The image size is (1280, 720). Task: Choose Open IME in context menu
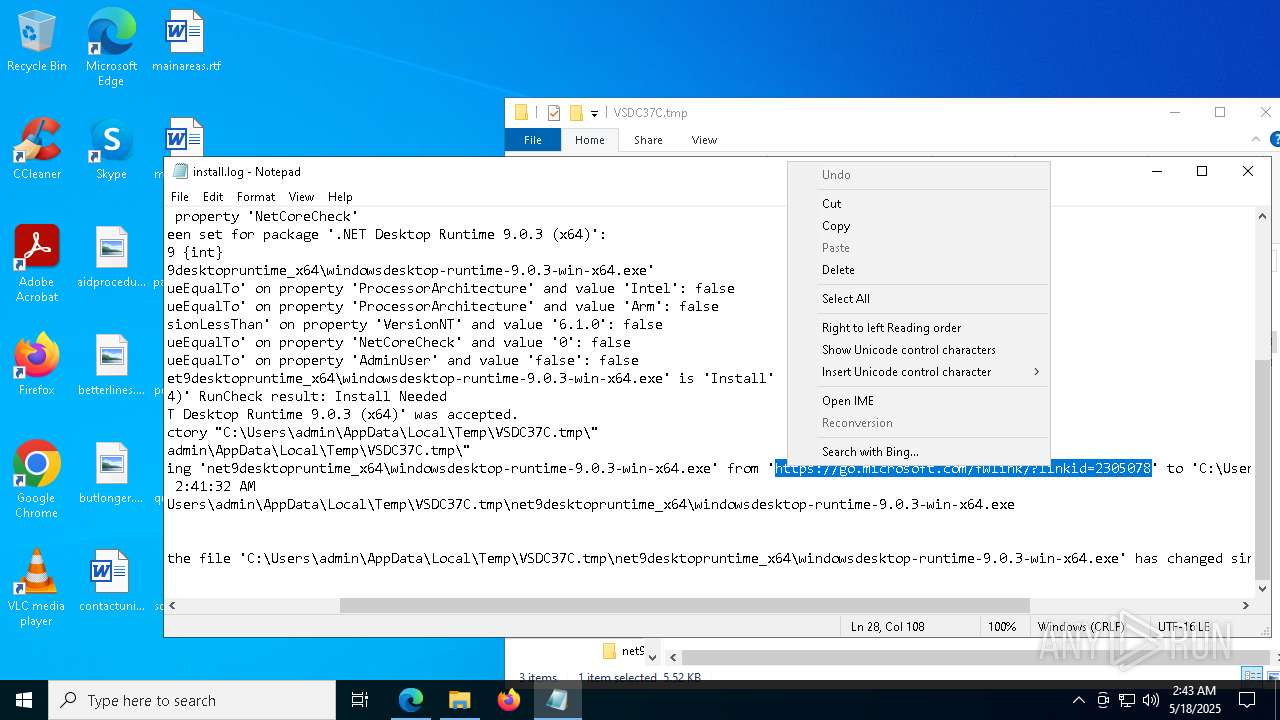pos(919,401)
